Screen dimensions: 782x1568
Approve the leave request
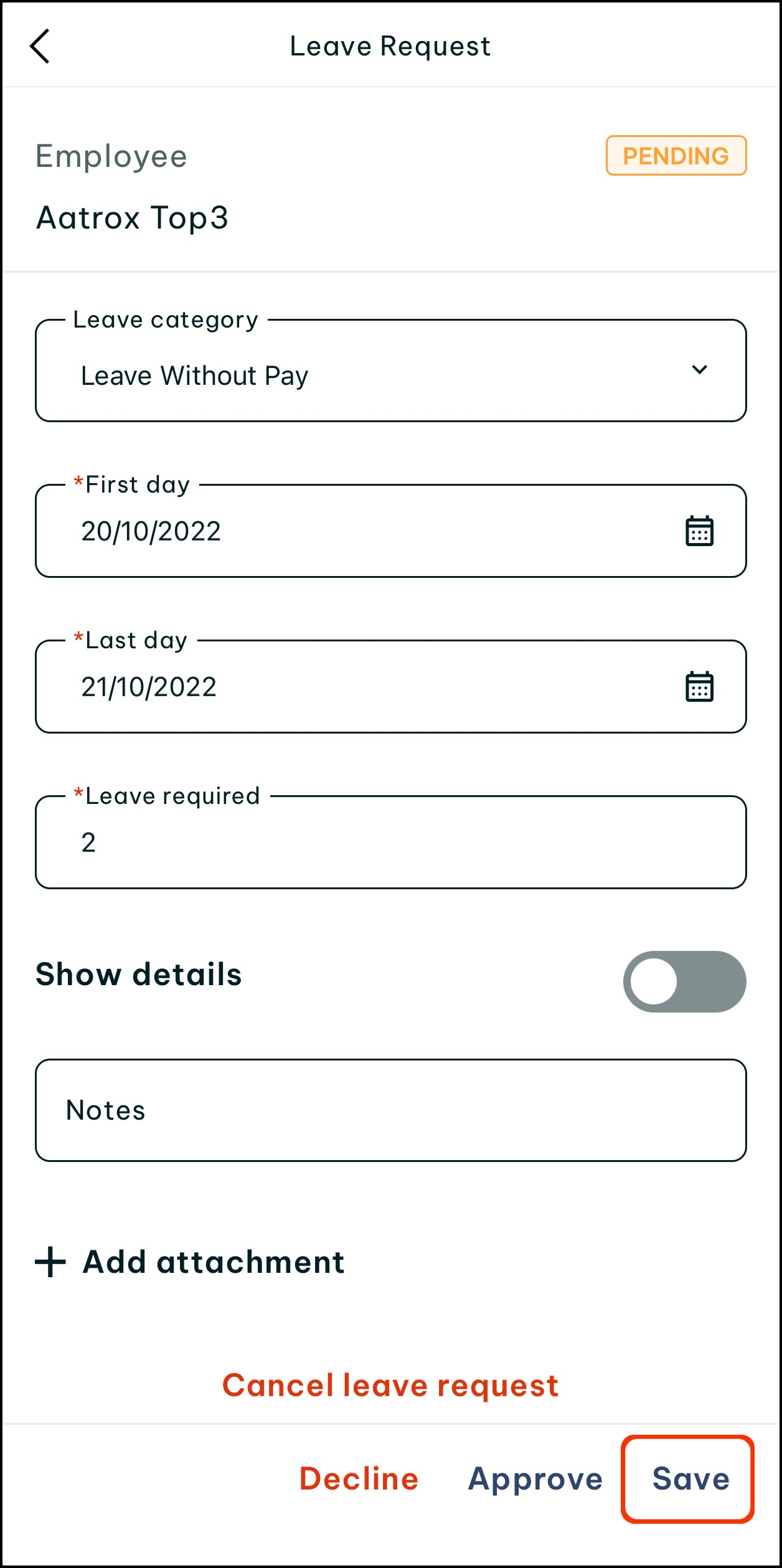[535, 1479]
